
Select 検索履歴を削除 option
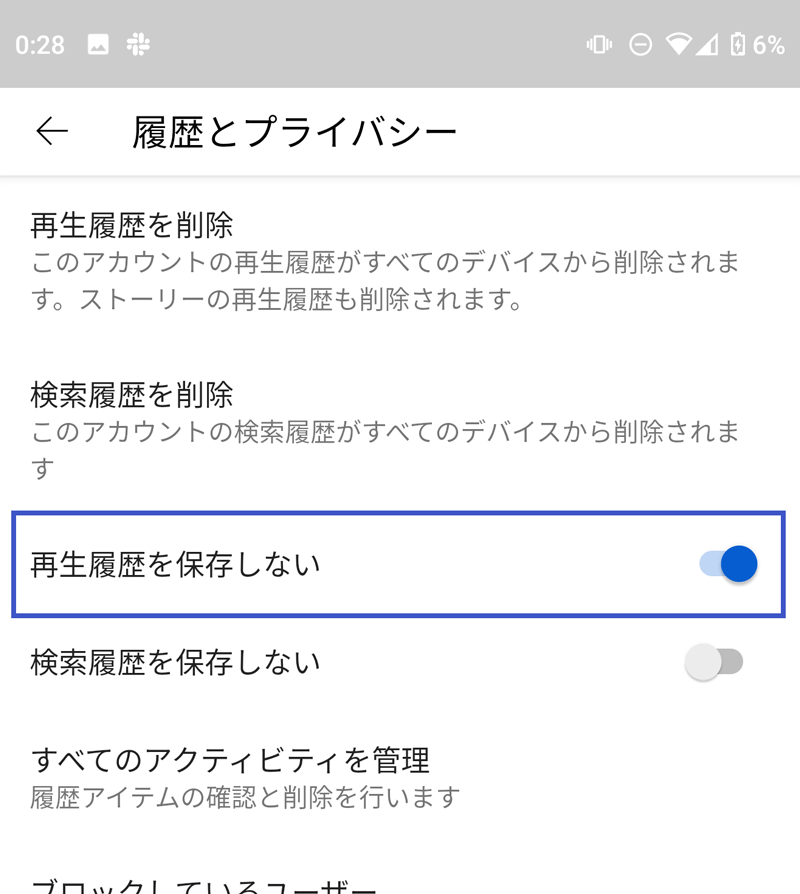[x=132, y=395]
